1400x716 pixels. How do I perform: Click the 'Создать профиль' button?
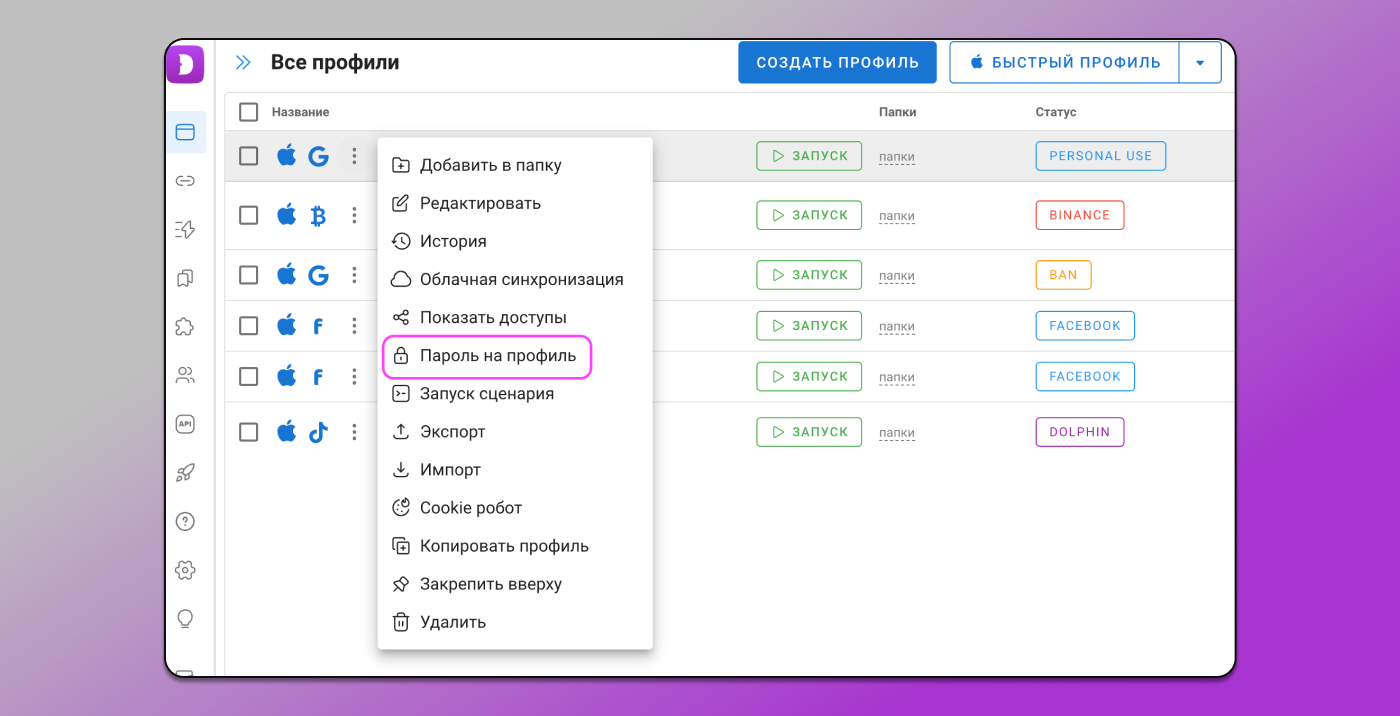(x=837, y=62)
